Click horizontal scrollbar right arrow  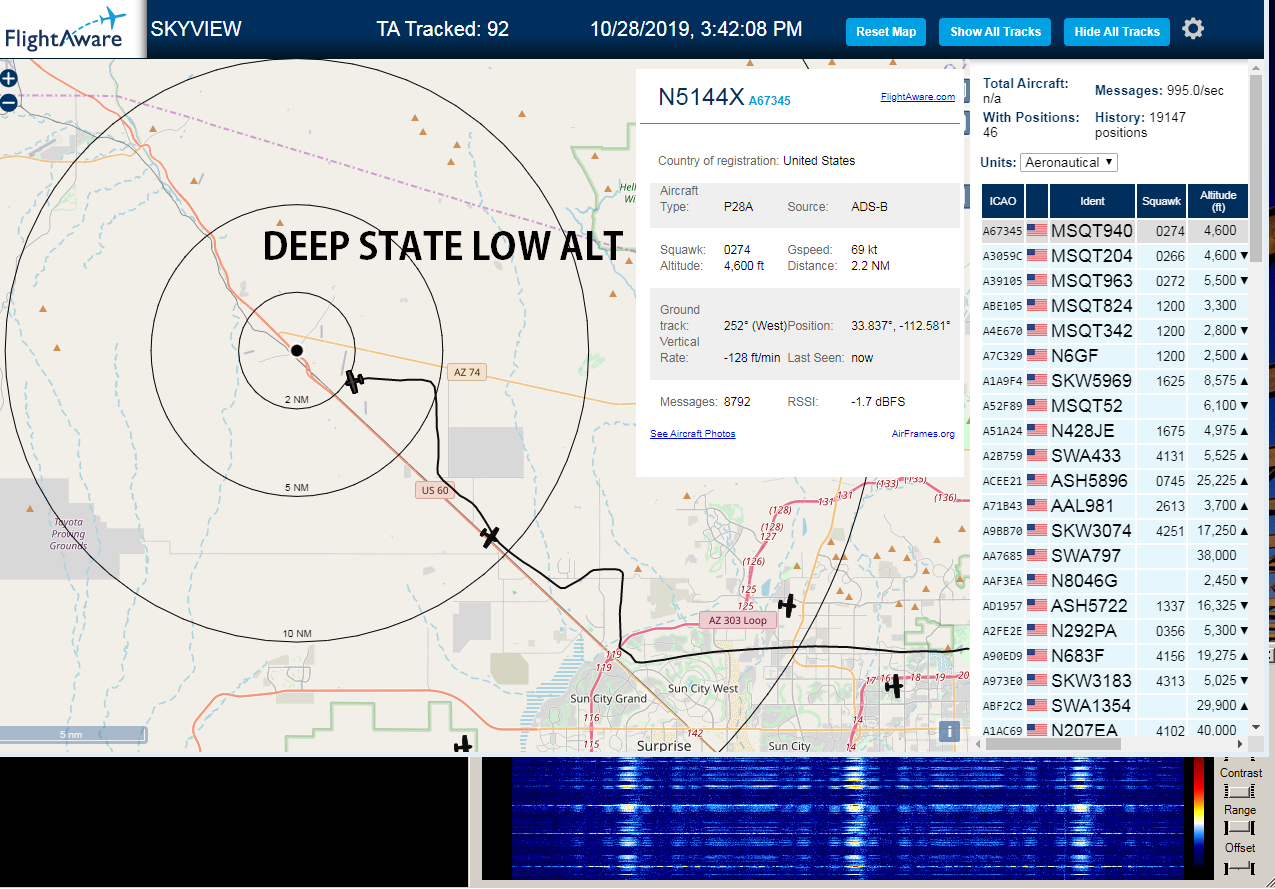[1241, 744]
